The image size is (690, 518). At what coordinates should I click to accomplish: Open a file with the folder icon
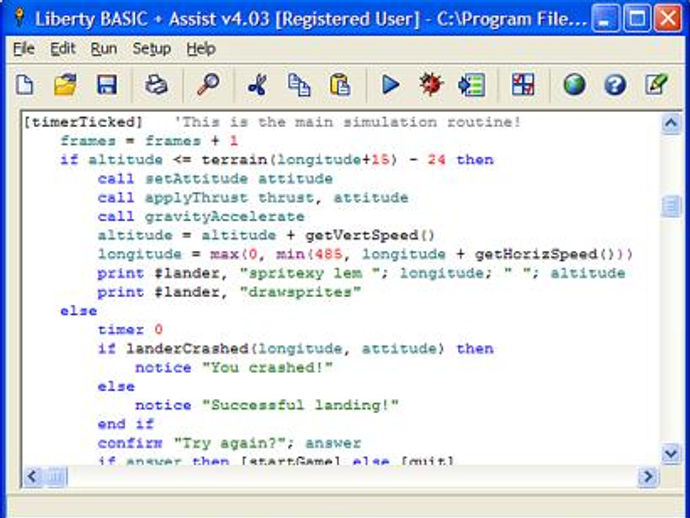pyautogui.click(x=65, y=84)
